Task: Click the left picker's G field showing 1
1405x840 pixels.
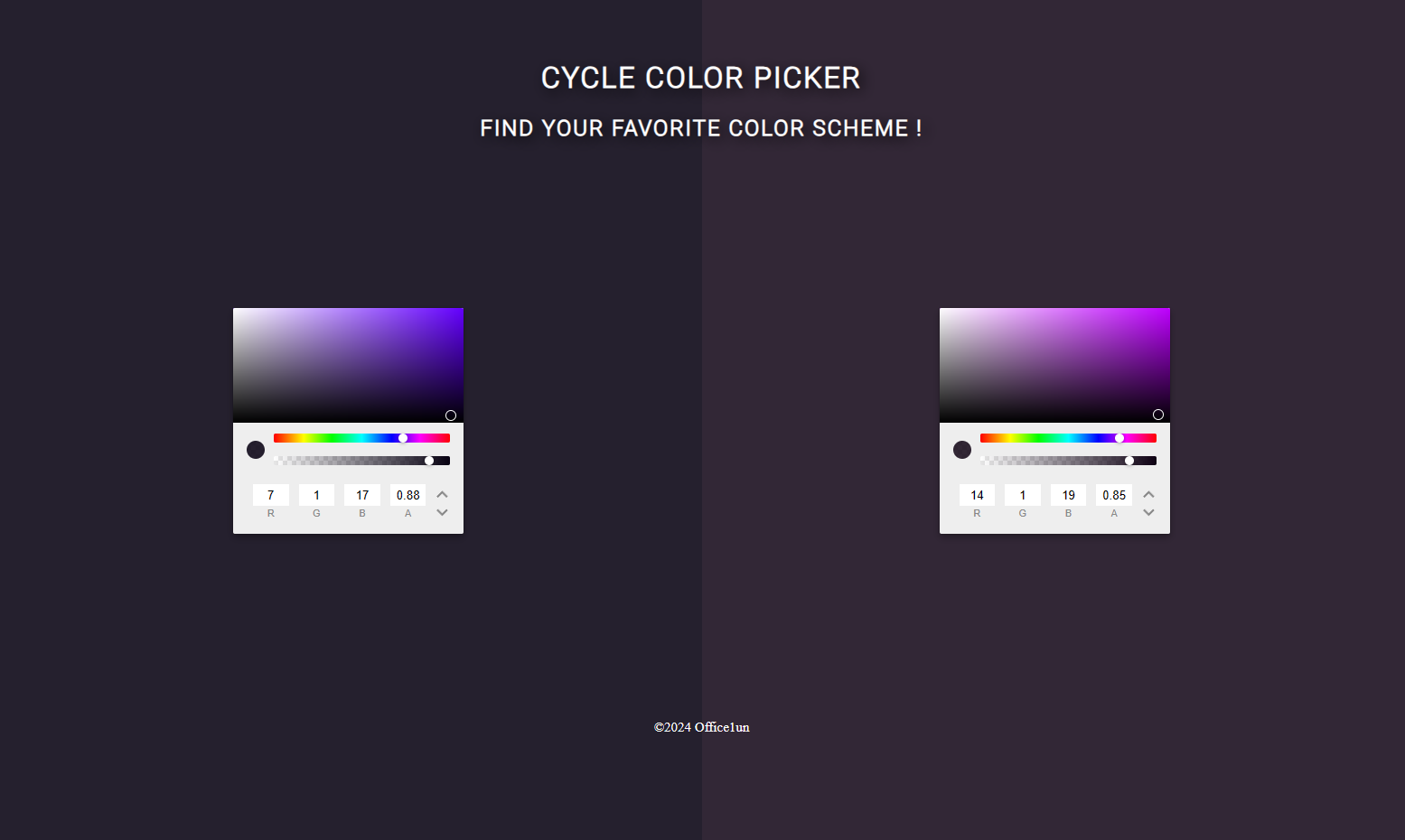Action: click(x=316, y=495)
